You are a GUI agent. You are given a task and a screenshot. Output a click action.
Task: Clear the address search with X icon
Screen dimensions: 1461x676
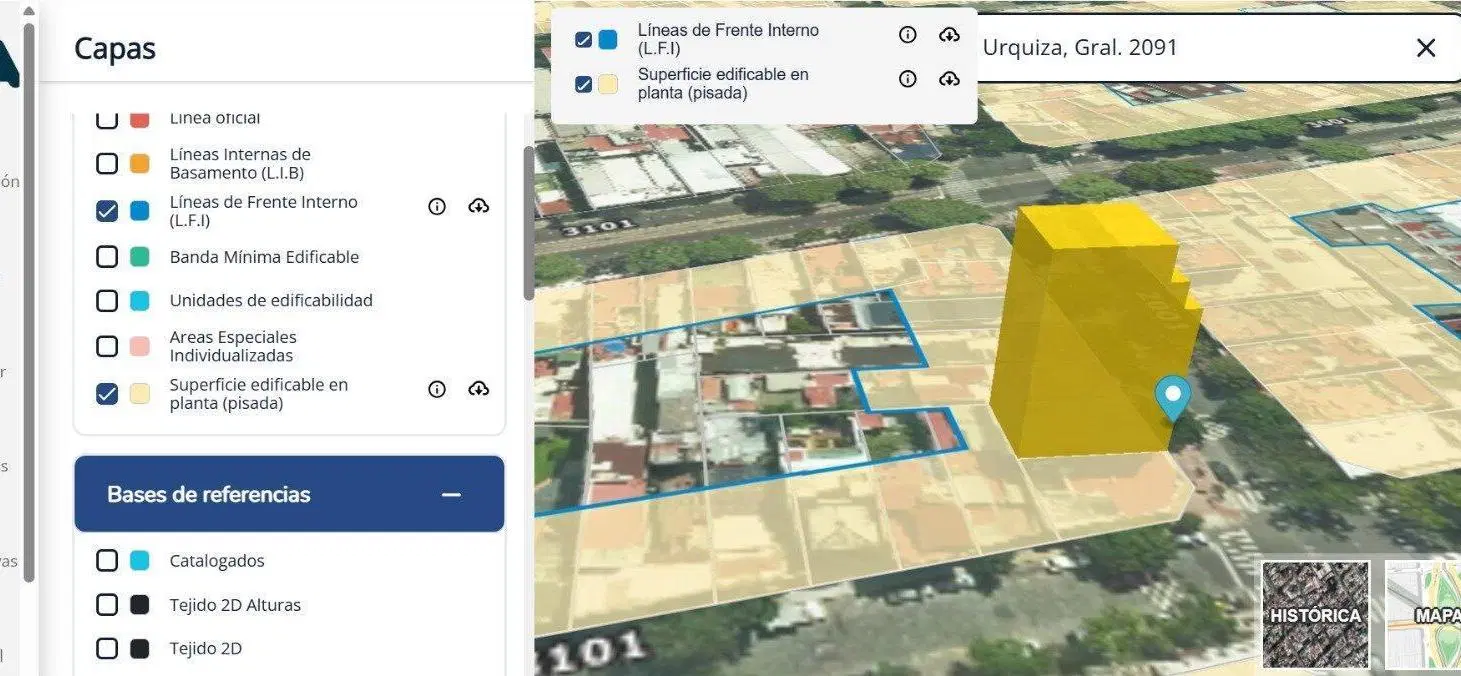(1426, 47)
